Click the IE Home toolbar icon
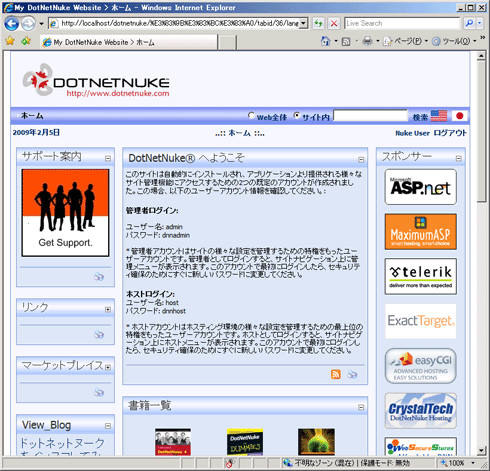Viewport: 490px width, 471px height. pos(325,41)
